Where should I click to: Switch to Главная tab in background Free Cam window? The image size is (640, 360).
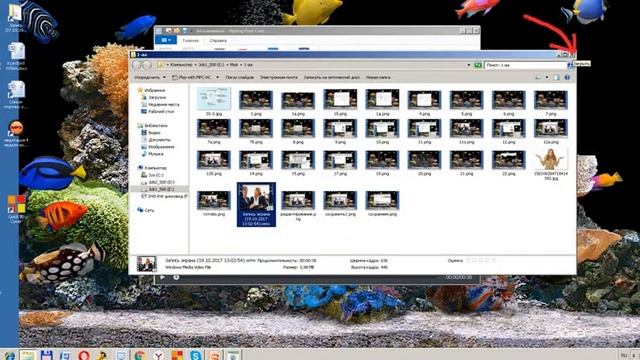190,40
